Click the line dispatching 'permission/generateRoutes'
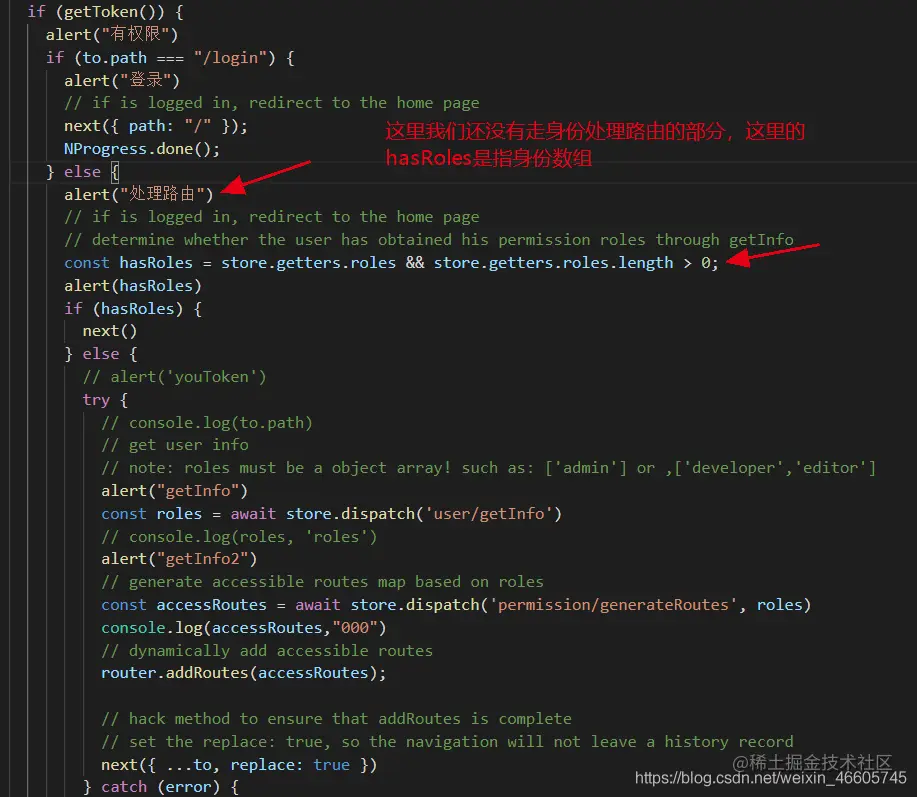 [456, 605]
